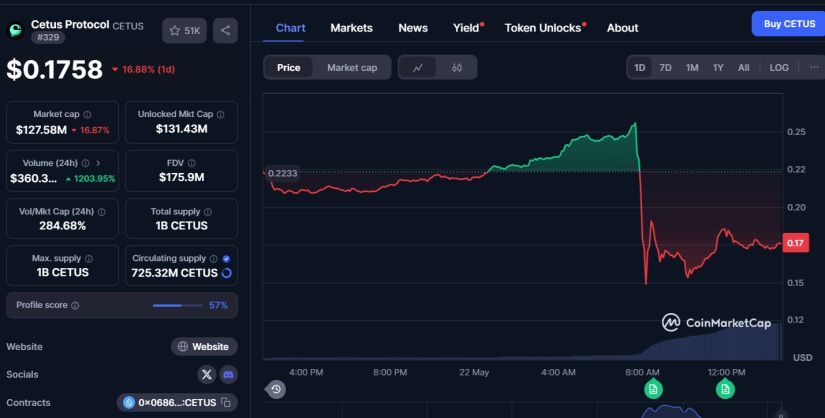
Task: Click the verified circulating supply badge
Action: pyautogui.click(x=226, y=258)
